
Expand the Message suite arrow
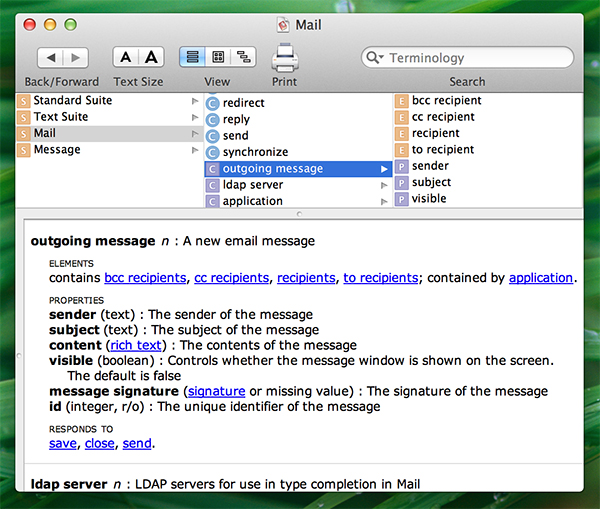point(195,150)
